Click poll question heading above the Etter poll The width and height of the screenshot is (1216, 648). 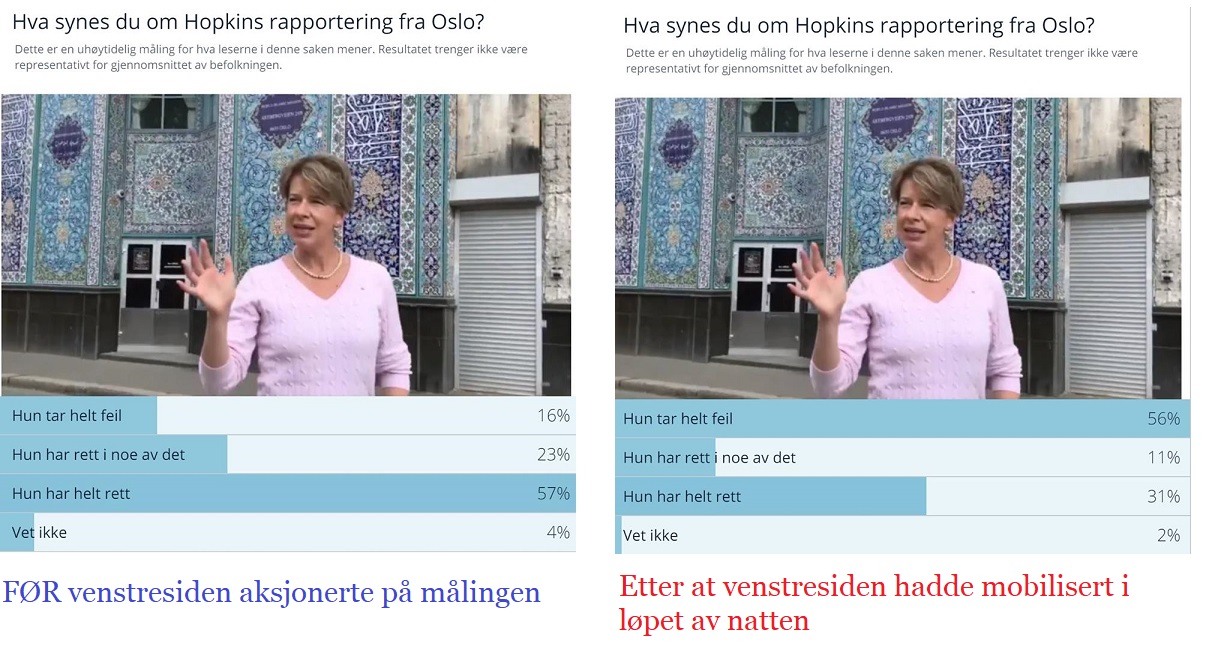point(859,25)
